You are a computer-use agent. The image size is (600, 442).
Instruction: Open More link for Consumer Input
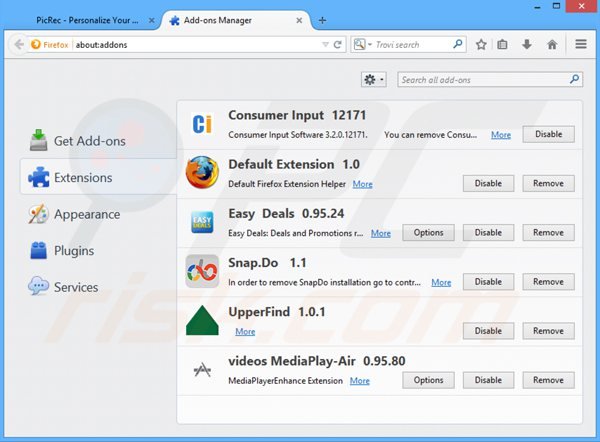click(x=501, y=135)
